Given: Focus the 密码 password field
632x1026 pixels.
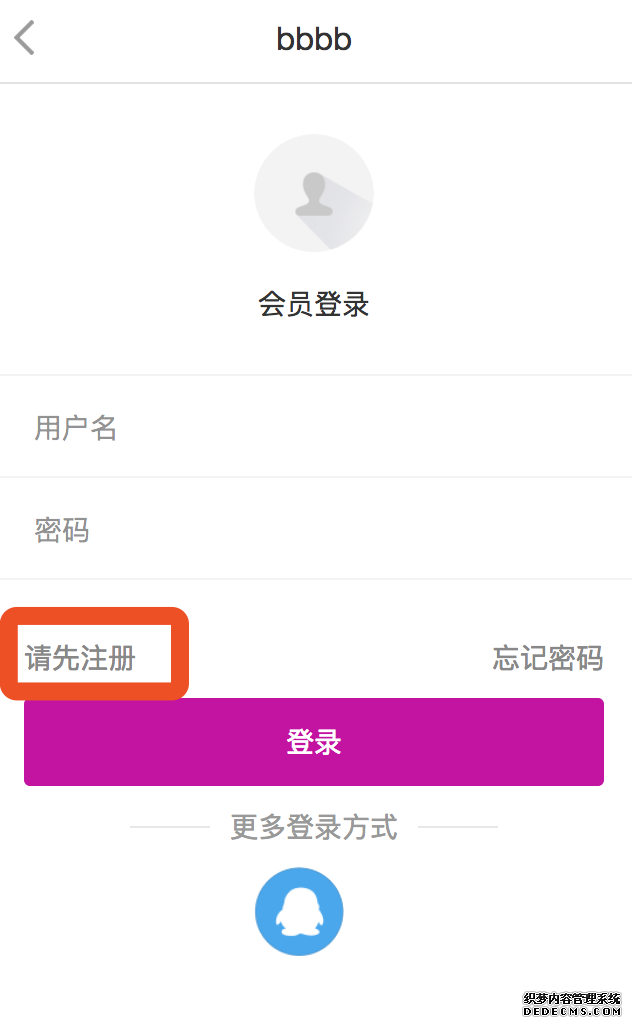Looking at the screenshot, I should point(316,529).
